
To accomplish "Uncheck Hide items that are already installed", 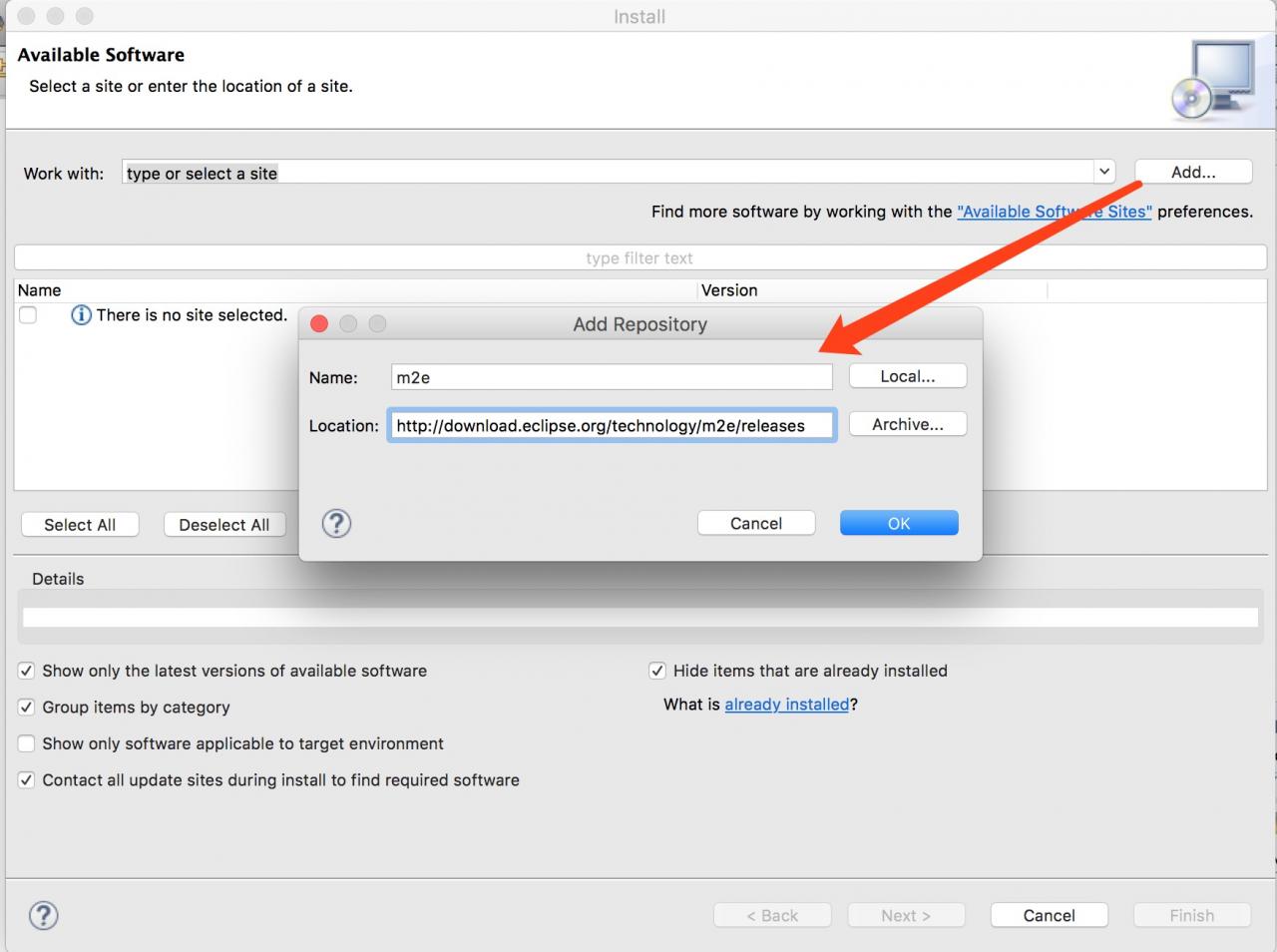I will tap(657, 671).
